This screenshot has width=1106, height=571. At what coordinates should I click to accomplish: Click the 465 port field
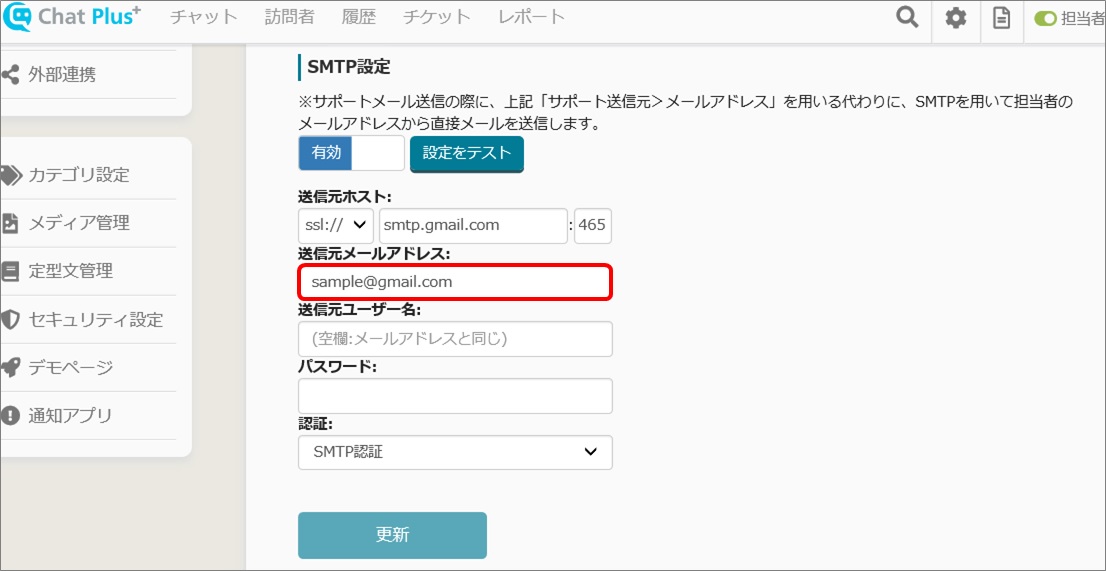(592, 226)
